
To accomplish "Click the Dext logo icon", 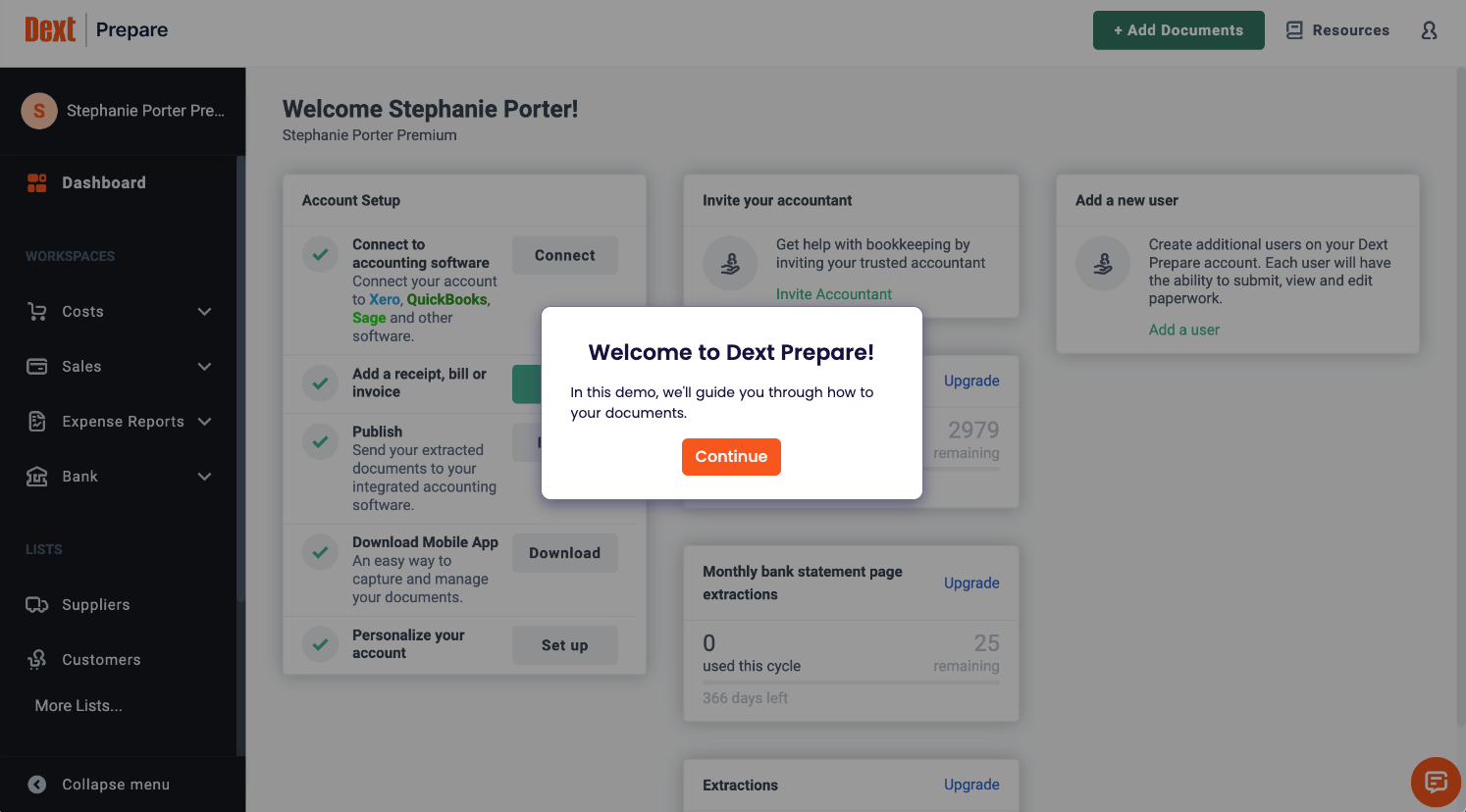I will point(50,29).
